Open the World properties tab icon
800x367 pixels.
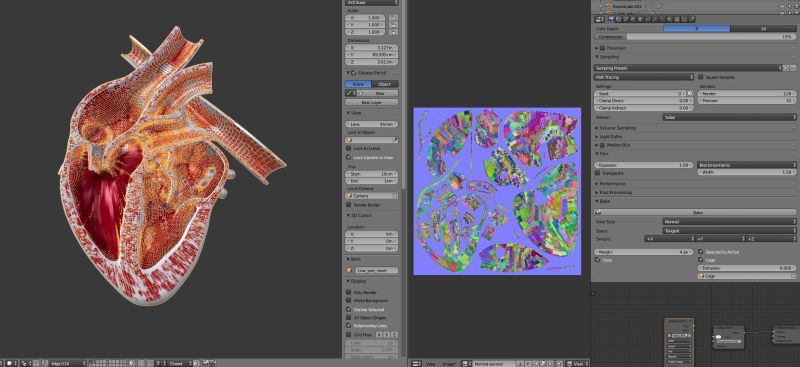(633, 19)
